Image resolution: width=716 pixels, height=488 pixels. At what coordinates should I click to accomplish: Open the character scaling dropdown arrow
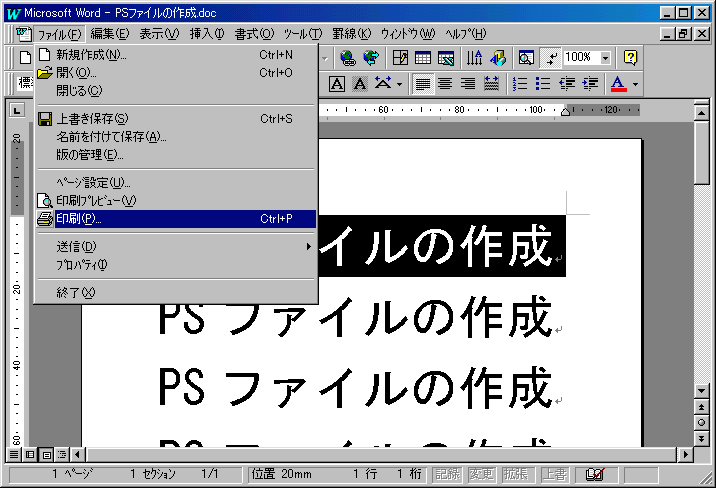click(x=400, y=84)
